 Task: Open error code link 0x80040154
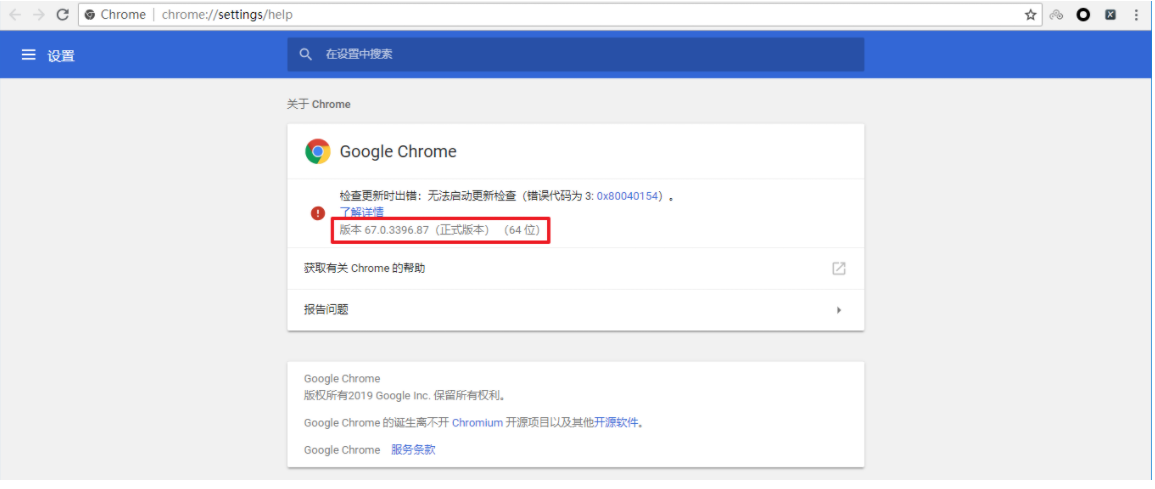(x=627, y=197)
